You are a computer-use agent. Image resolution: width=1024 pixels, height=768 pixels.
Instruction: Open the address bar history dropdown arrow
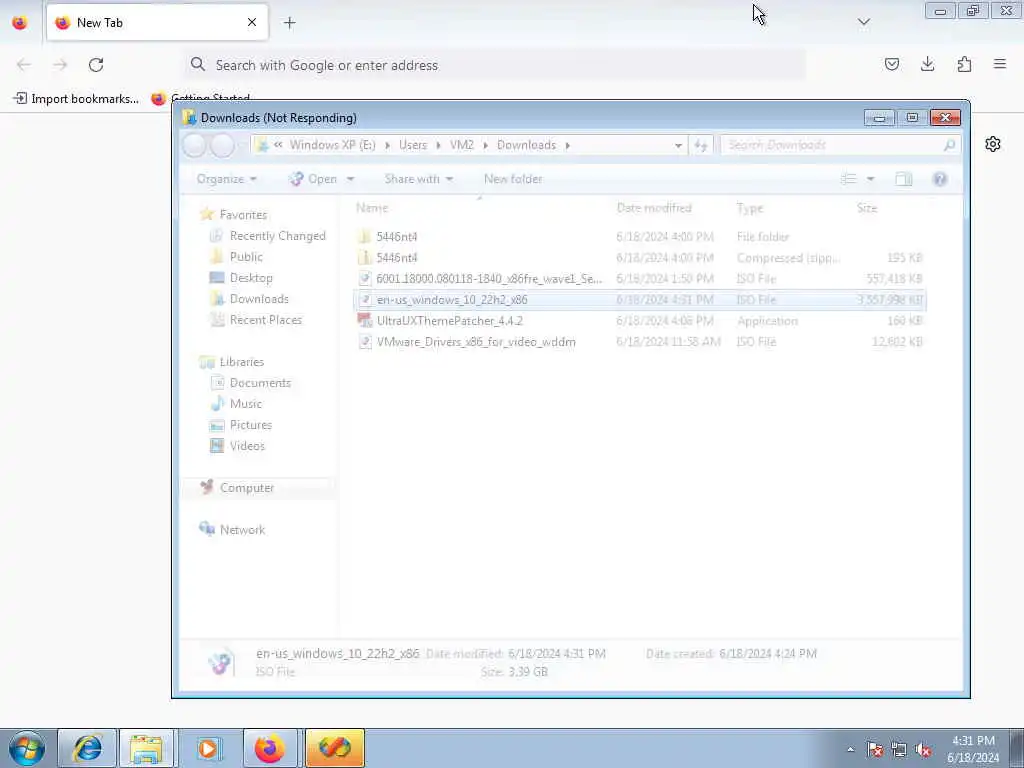pyautogui.click(x=679, y=146)
